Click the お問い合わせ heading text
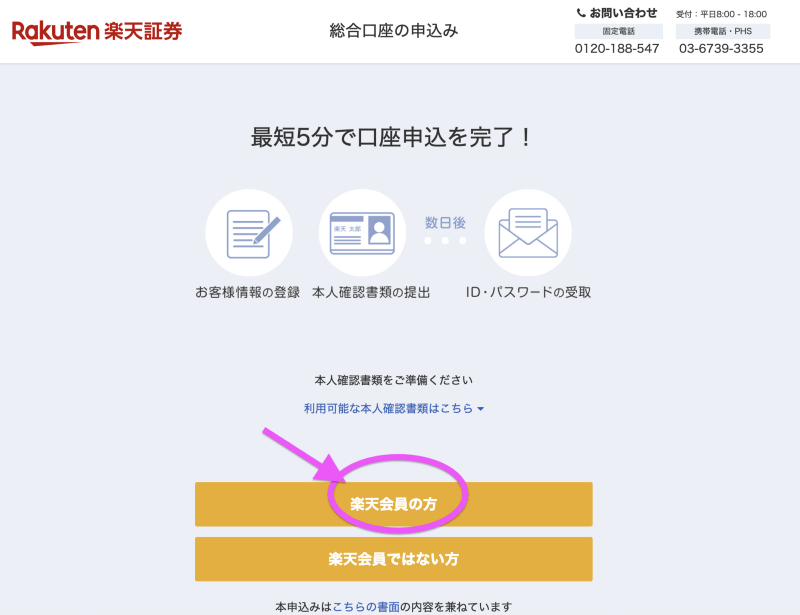Screen dimensions: 800x615 (623, 13)
